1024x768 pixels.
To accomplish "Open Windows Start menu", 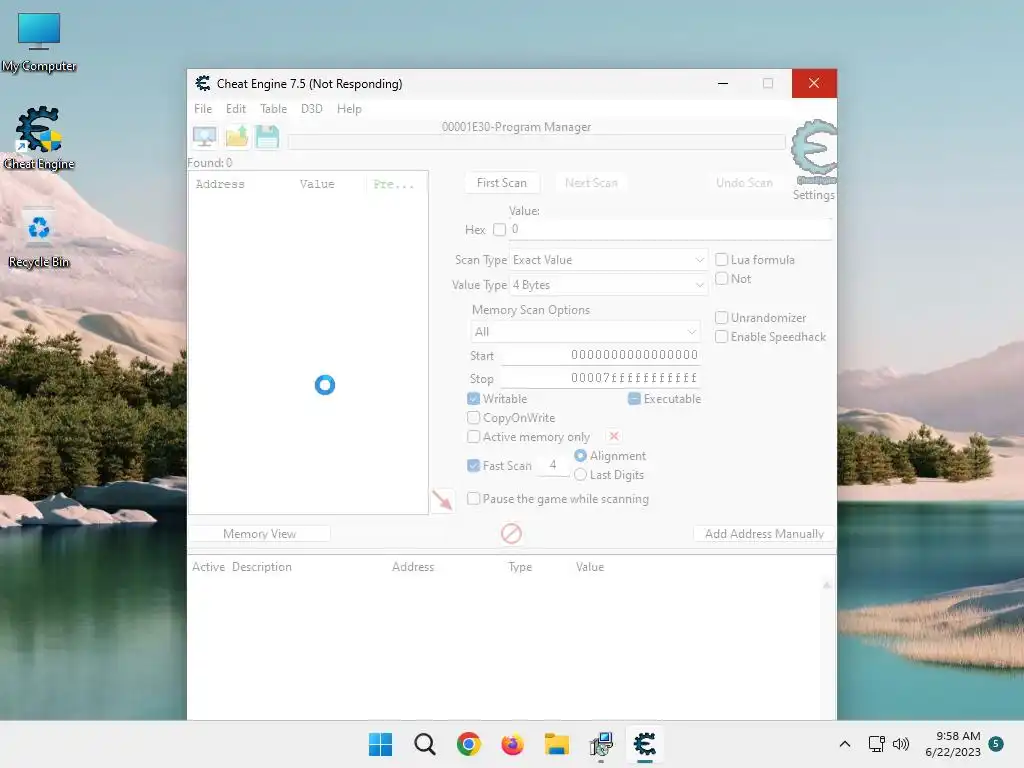I will coord(381,744).
